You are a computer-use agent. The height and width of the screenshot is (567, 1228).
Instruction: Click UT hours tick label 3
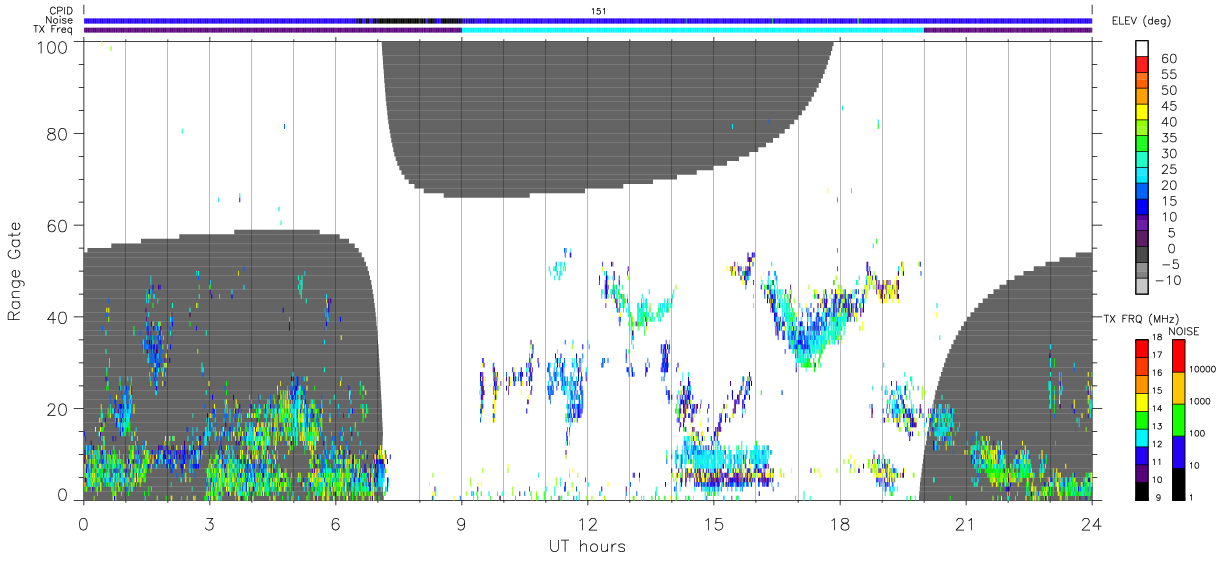tap(209, 522)
